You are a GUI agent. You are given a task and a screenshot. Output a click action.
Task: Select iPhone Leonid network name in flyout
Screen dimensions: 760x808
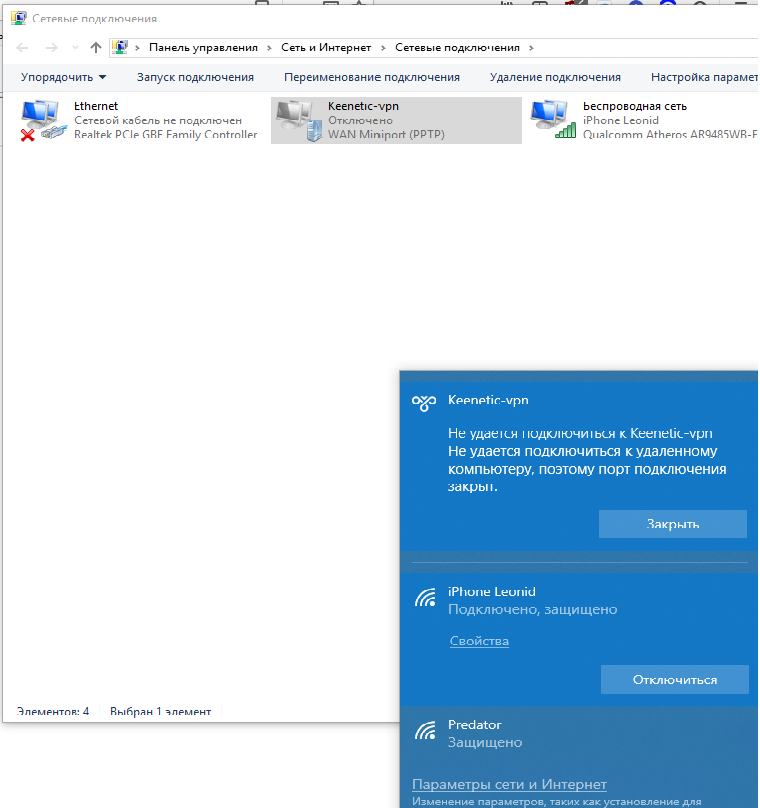click(492, 592)
